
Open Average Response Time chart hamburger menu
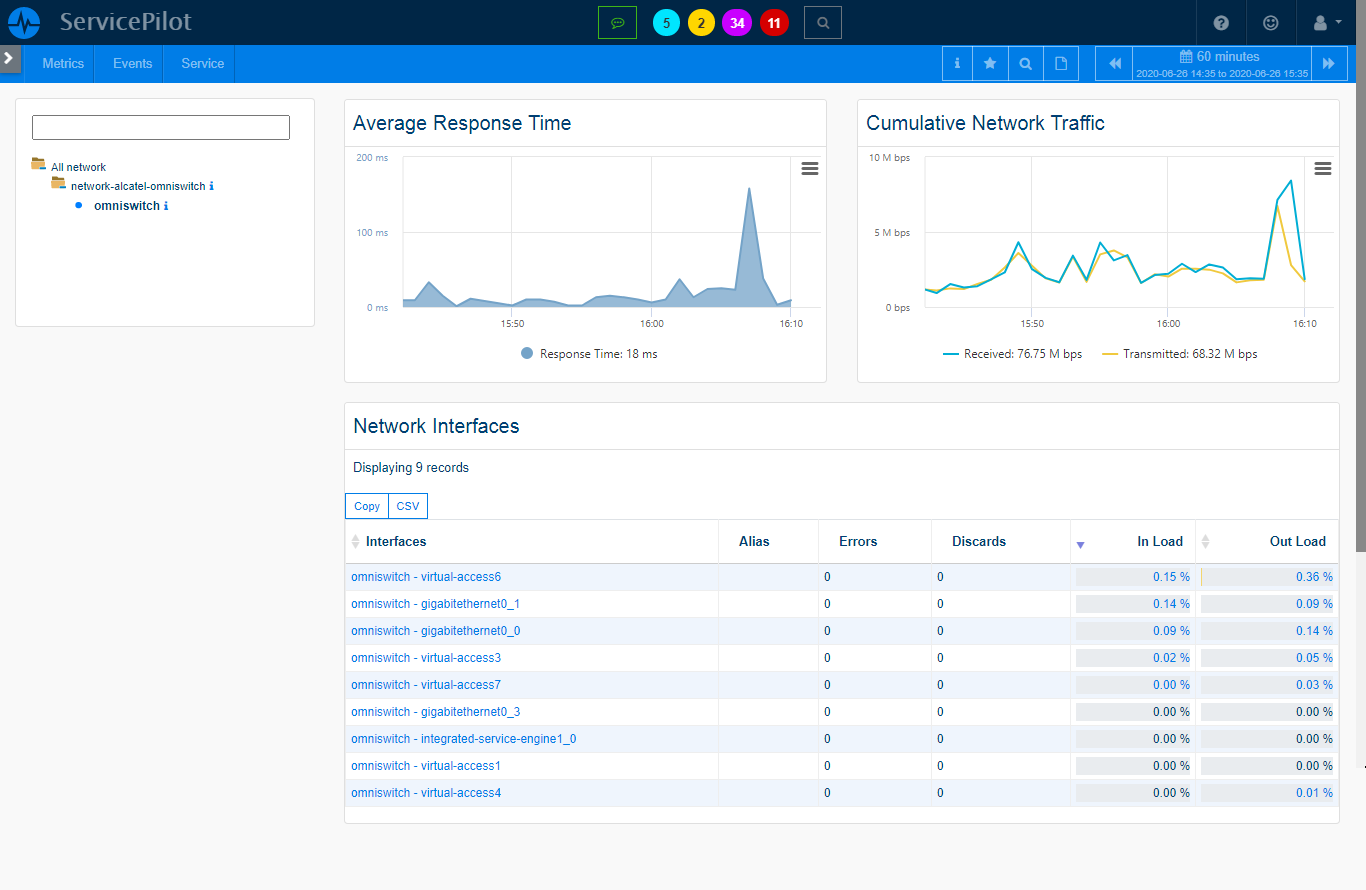coord(810,169)
